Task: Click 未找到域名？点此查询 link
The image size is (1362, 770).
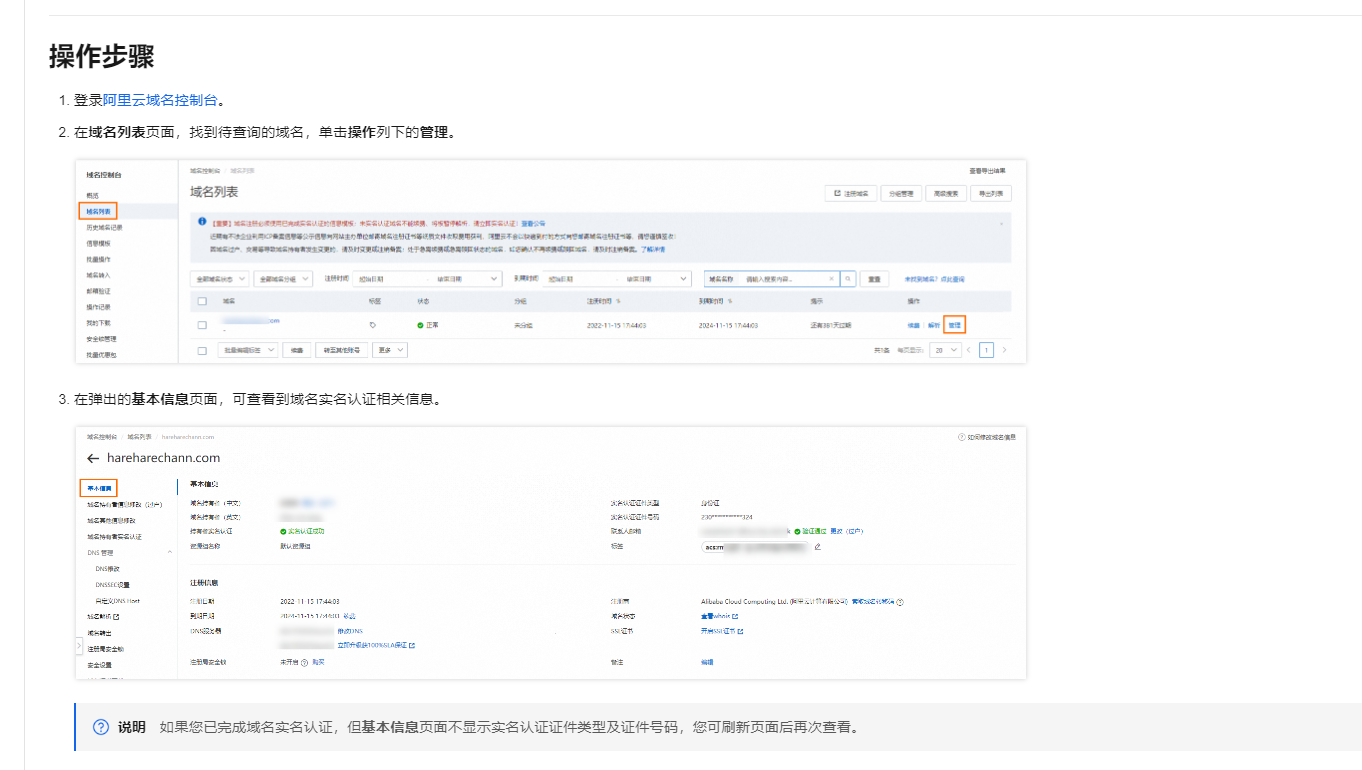Action: (934, 279)
